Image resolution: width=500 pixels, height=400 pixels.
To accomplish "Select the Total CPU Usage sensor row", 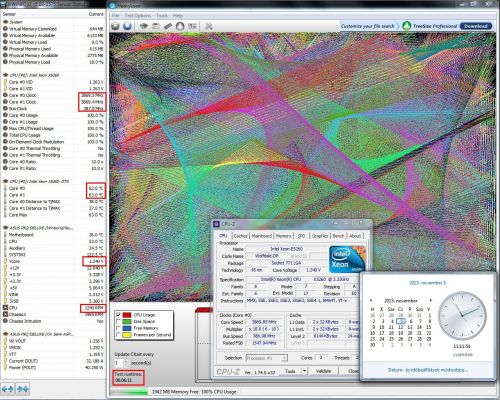I will [53, 135].
